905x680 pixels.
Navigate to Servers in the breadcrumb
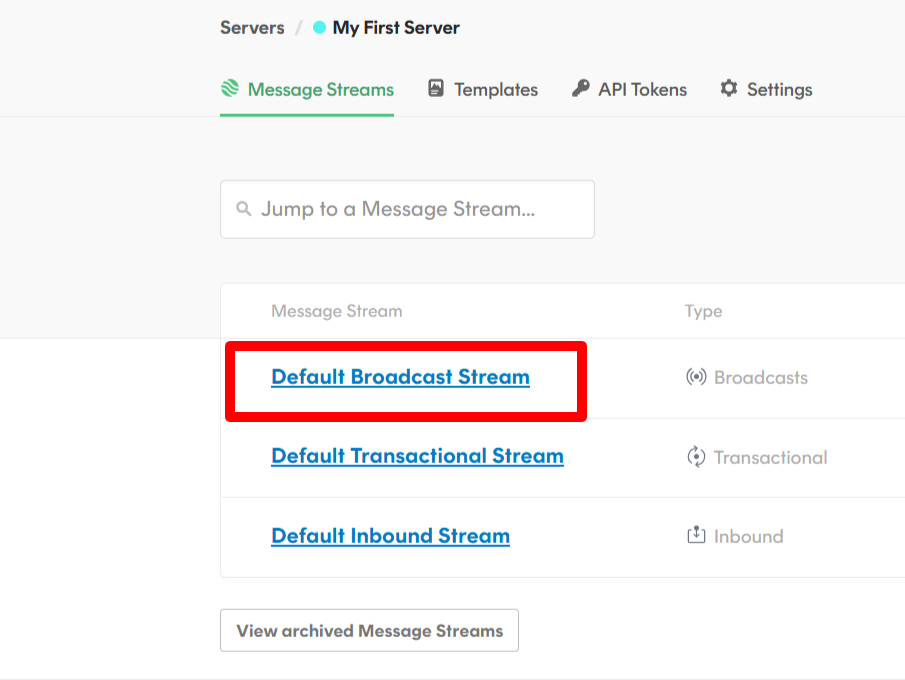point(252,28)
